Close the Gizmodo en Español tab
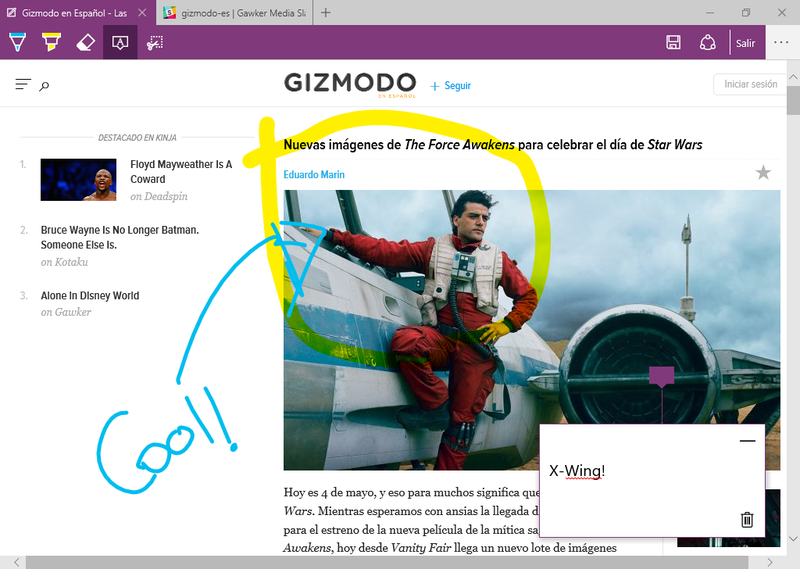This screenshot has width=800, height=569. point(142,13)
